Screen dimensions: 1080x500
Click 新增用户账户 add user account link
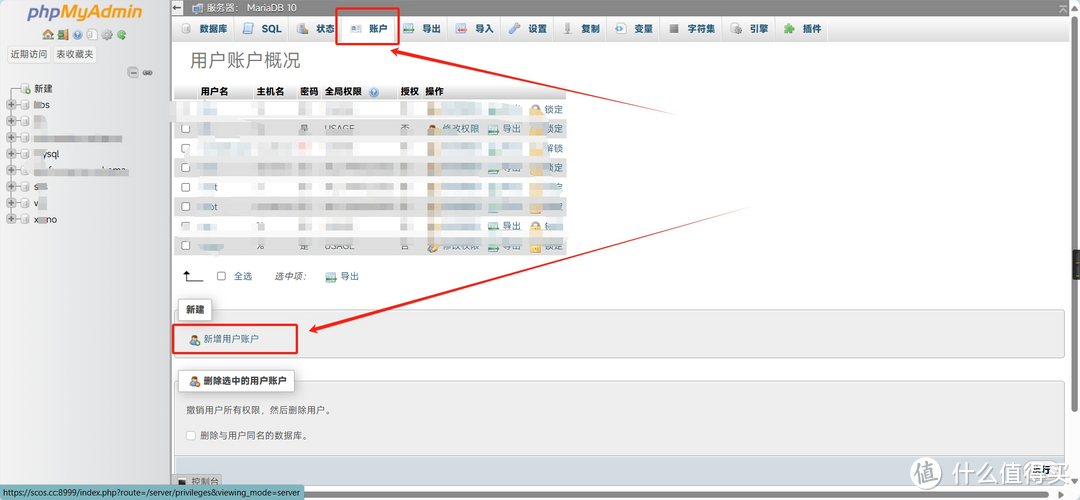coord(225,339)
